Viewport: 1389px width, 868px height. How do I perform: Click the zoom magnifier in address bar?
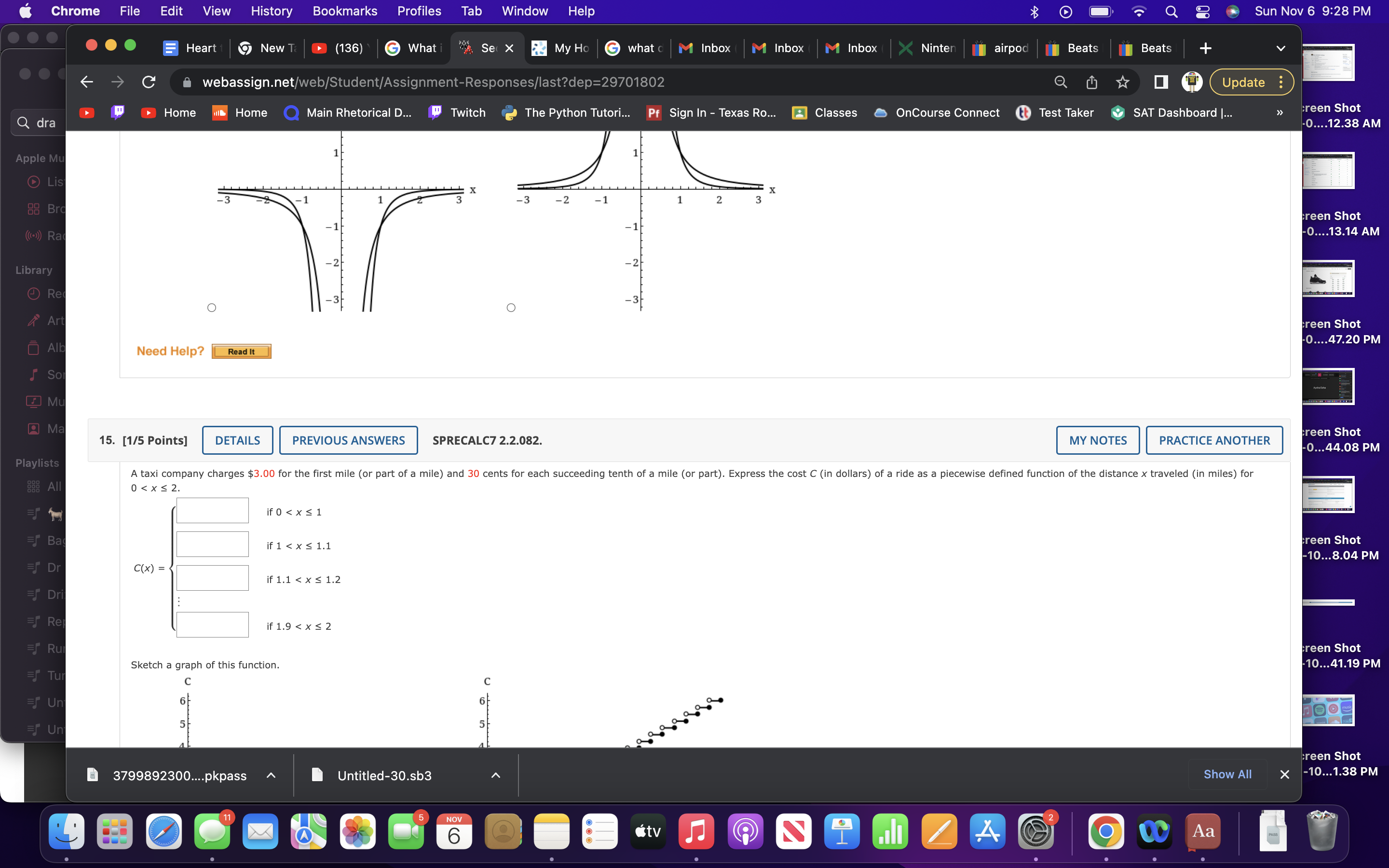click(x=1060, y=82)
